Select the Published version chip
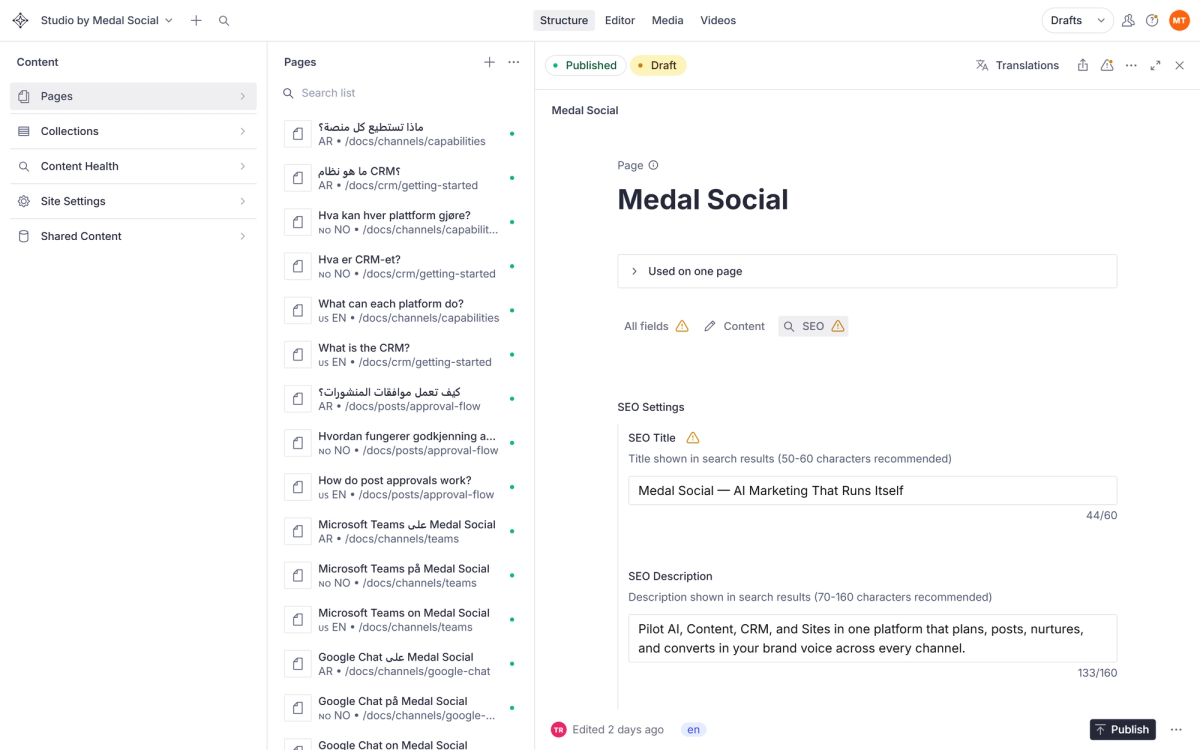 click(x=585, y=65)
